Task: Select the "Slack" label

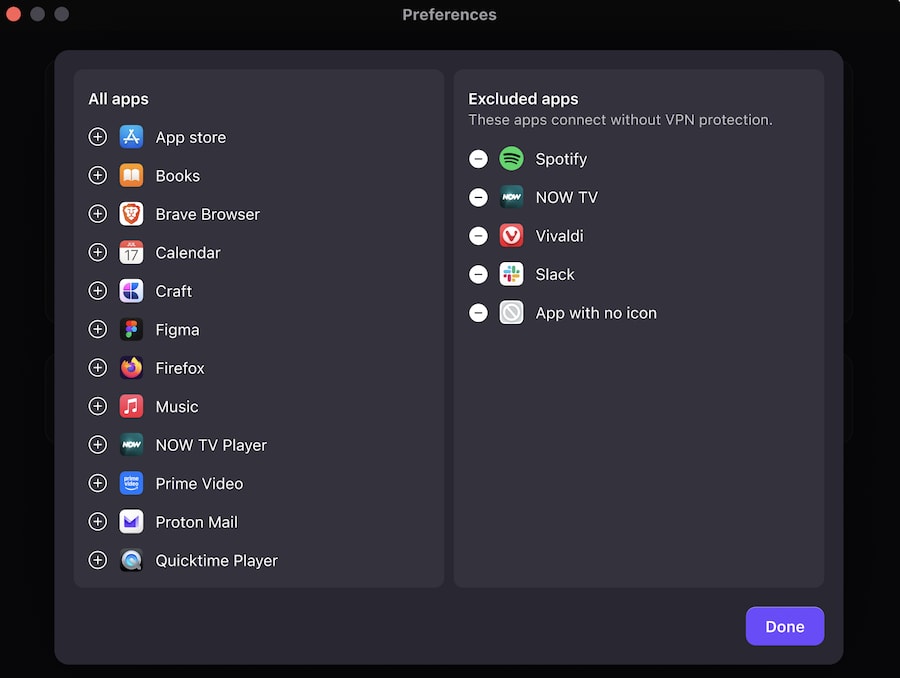Action: pyautogui.click(x=555, y=274)
